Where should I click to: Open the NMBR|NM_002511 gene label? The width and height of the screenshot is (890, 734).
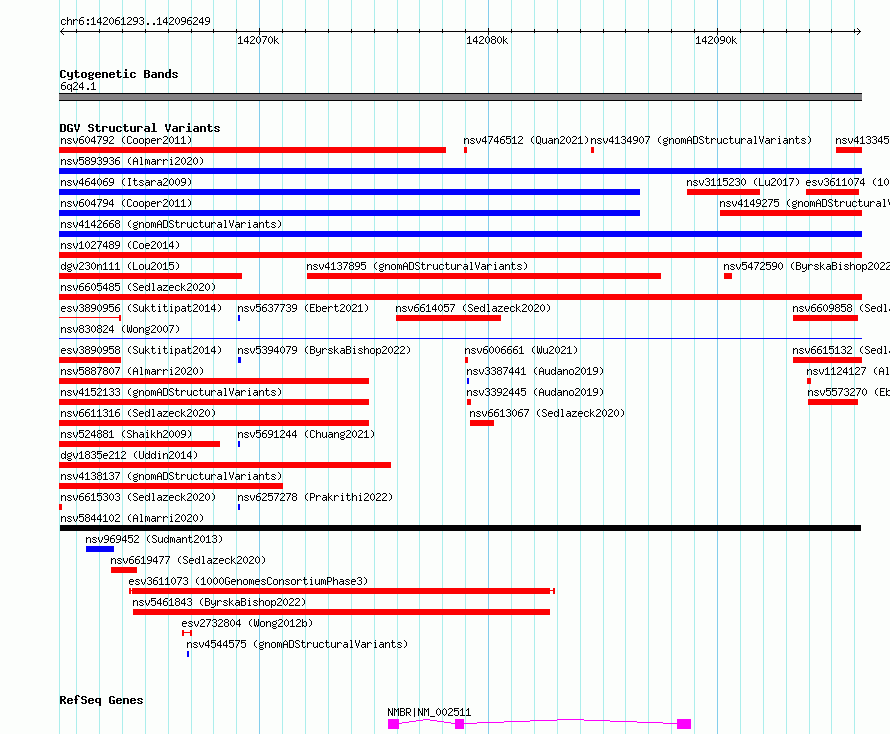(429, 712)
